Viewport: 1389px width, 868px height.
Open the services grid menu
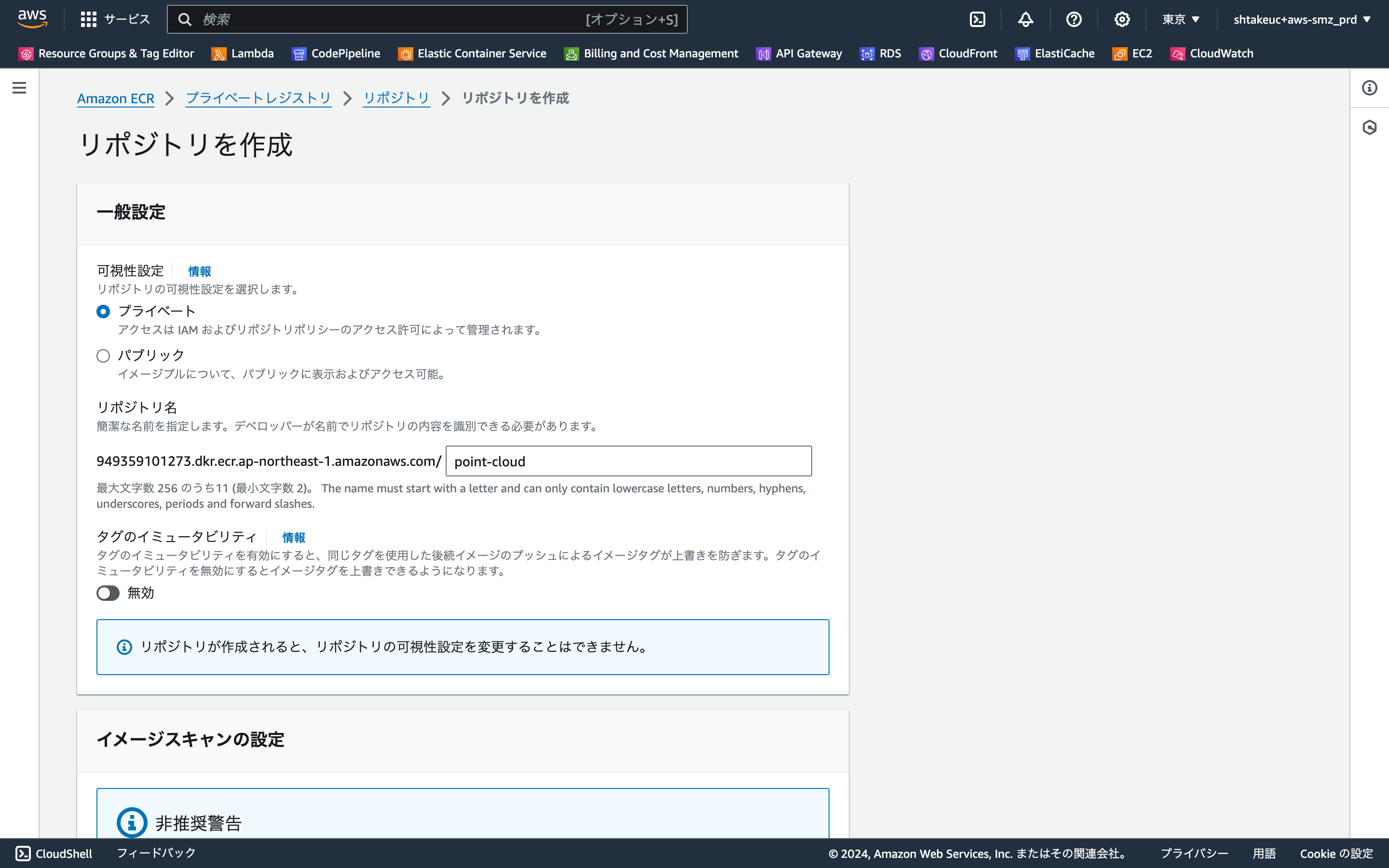88,19
